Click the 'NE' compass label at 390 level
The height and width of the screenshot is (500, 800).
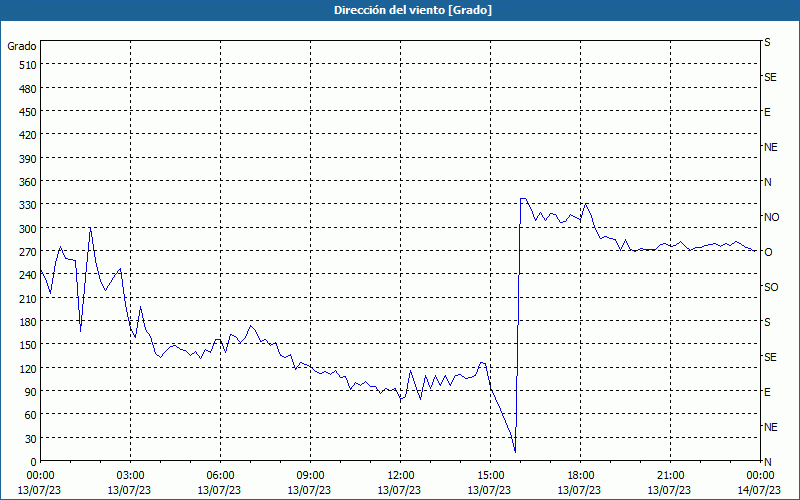tap(770, 147)
